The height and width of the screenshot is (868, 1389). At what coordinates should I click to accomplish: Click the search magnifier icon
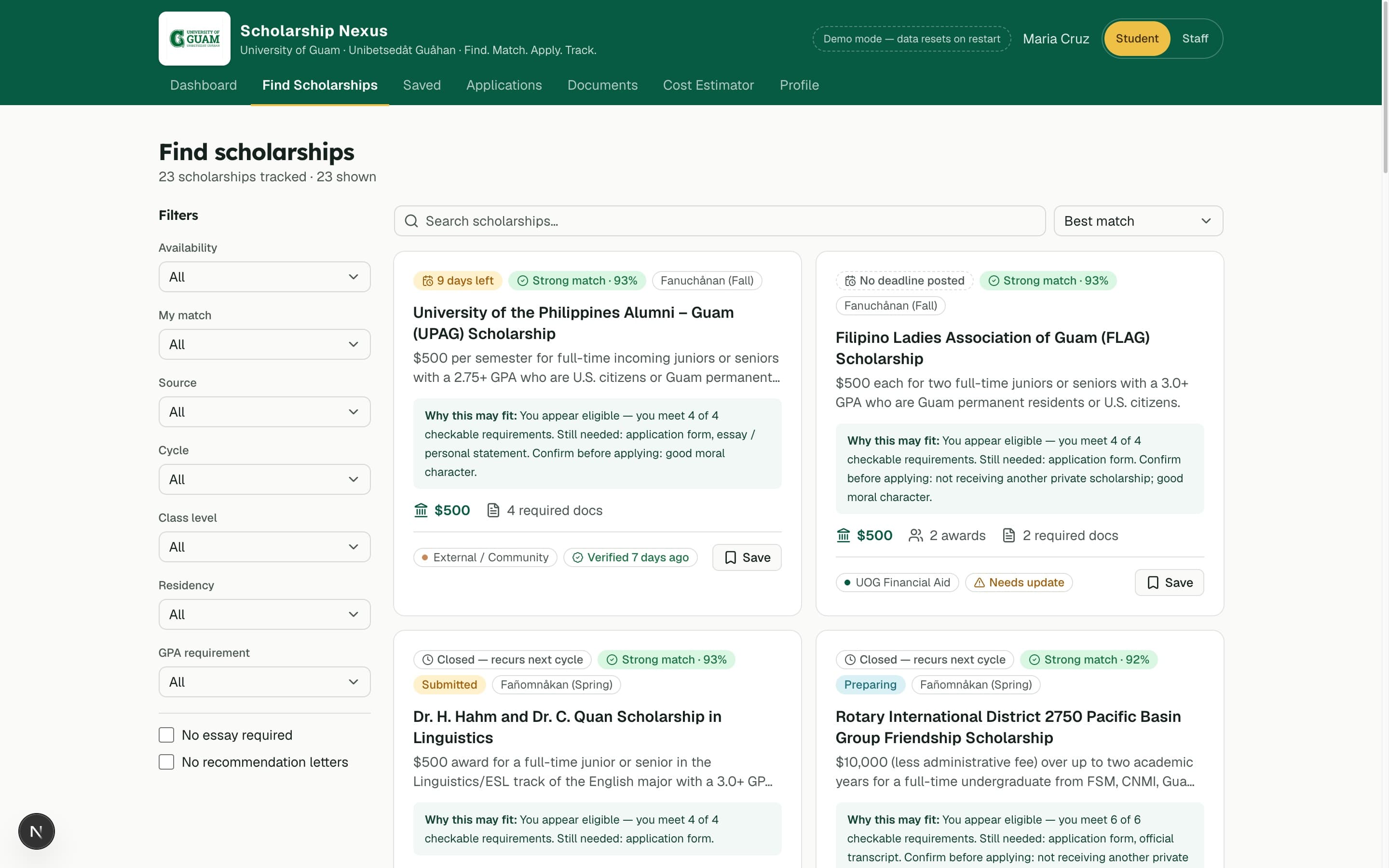point(411,221)
